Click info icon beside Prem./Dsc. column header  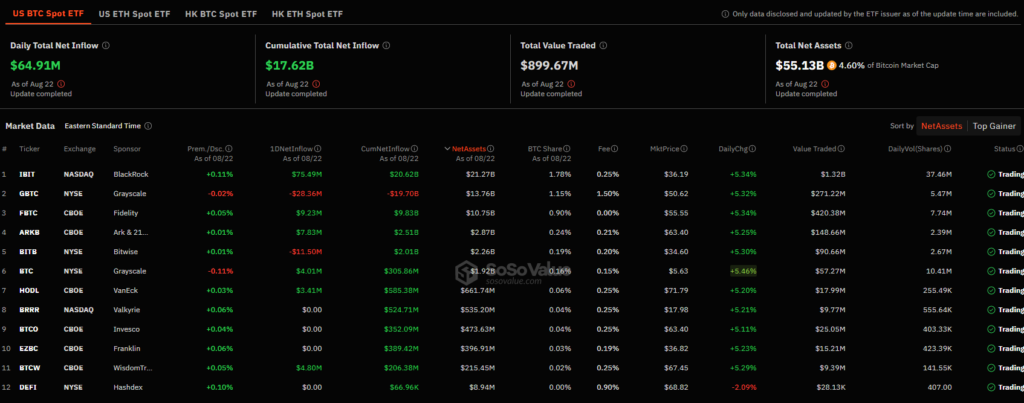point(235,149)
